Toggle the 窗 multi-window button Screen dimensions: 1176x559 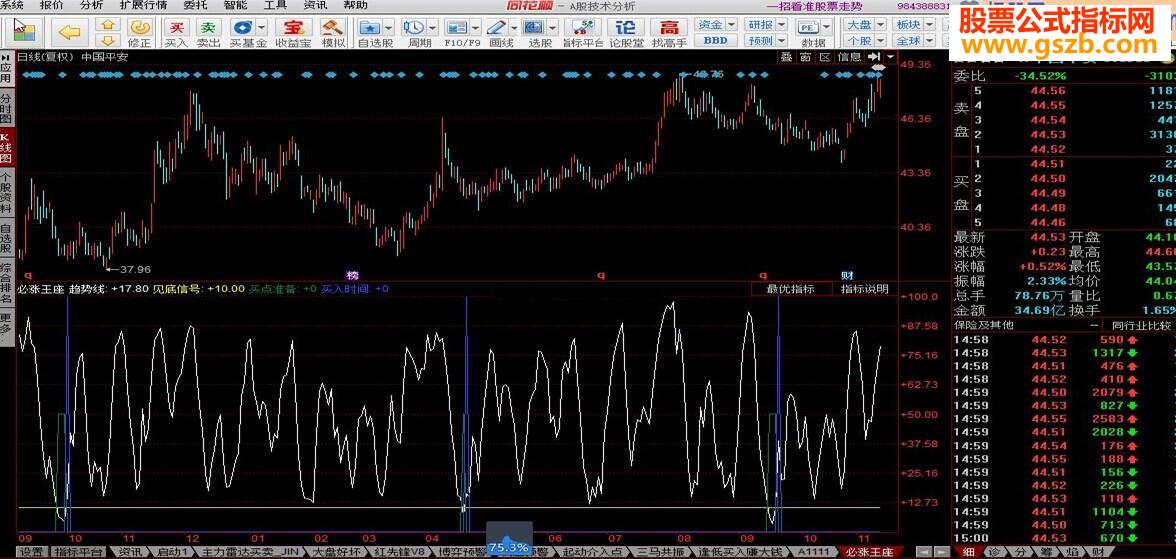click(806, 56)
